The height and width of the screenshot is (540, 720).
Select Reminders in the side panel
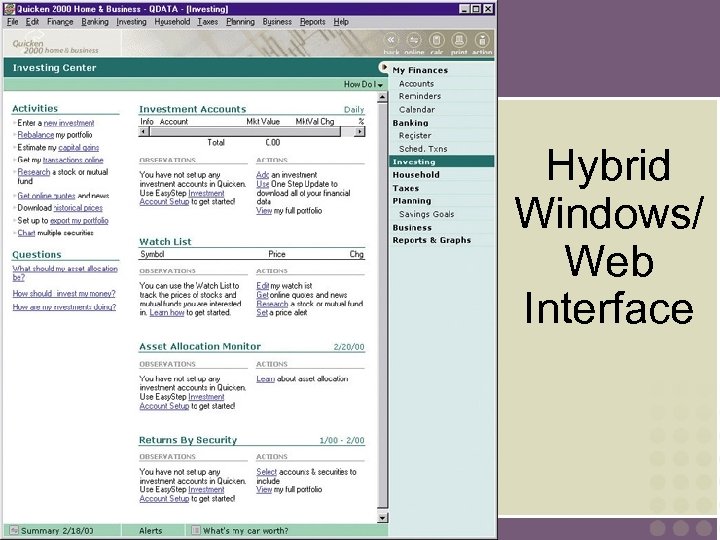420,96
